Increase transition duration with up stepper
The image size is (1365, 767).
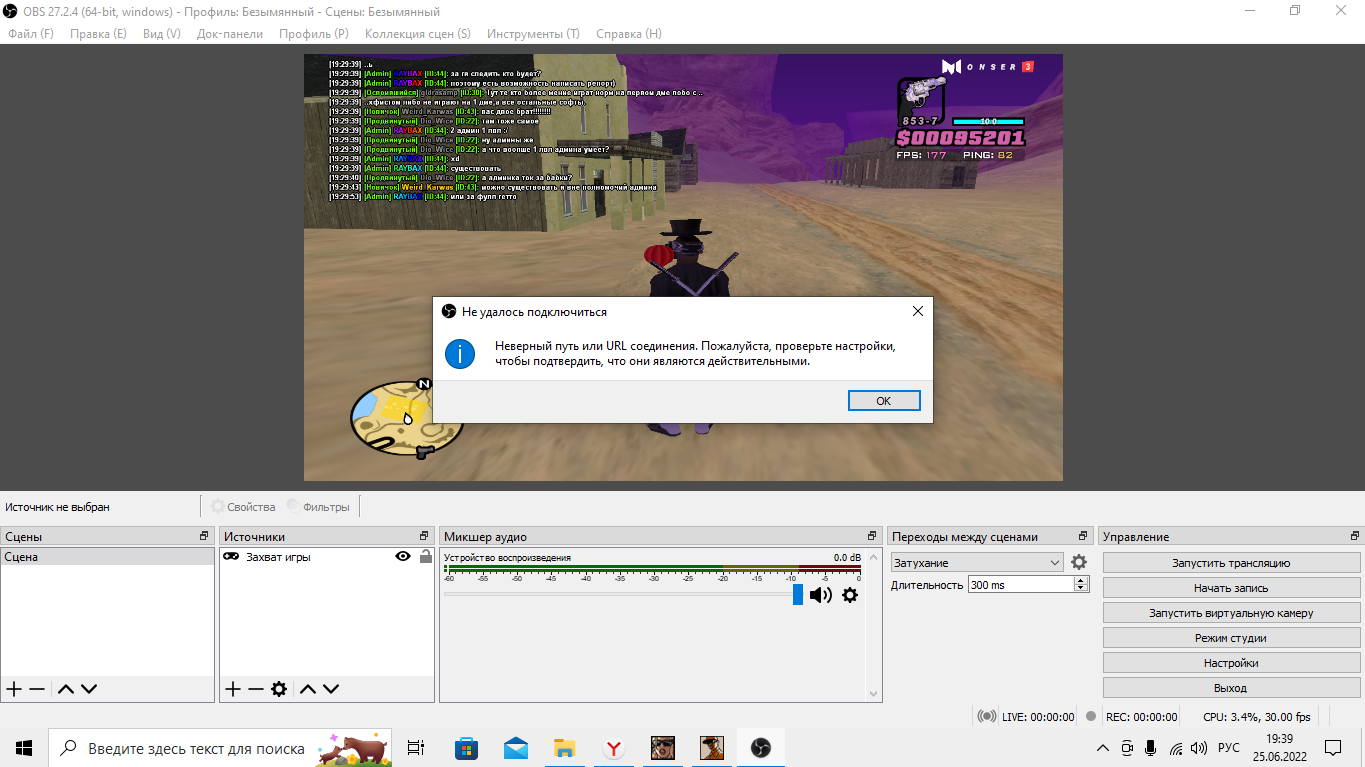(x=1081, y=581)
